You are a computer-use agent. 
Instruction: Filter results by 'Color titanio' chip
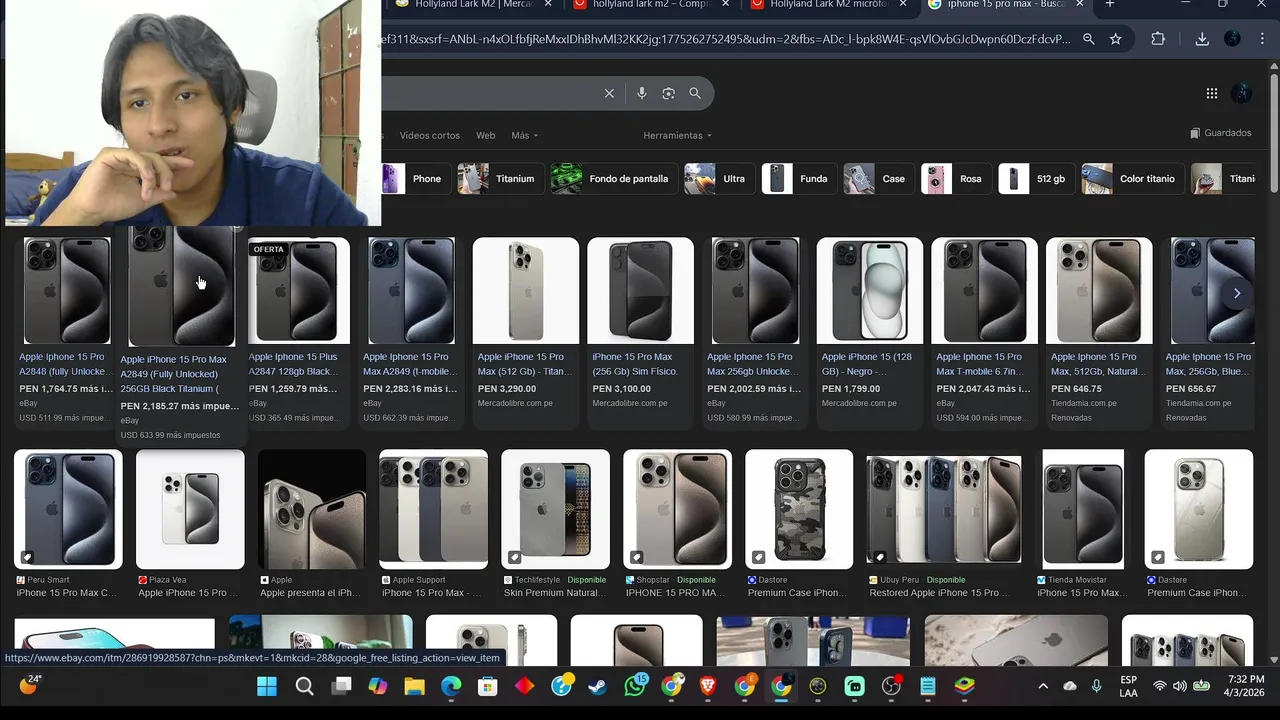point(1131,179)
